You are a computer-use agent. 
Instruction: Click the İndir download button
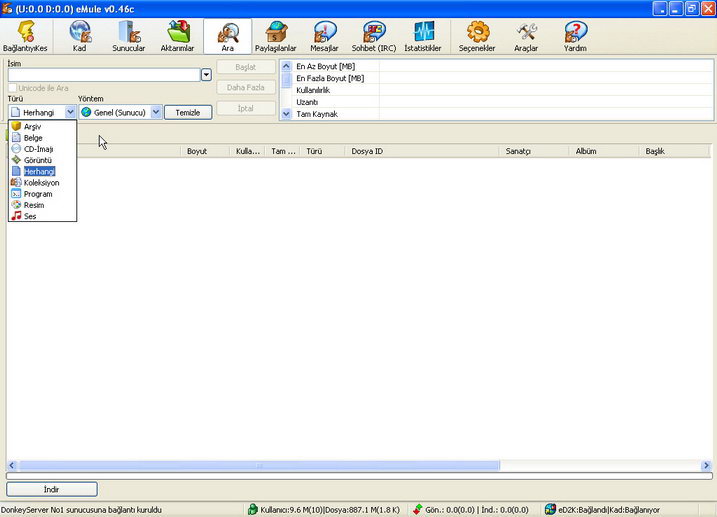52,489
